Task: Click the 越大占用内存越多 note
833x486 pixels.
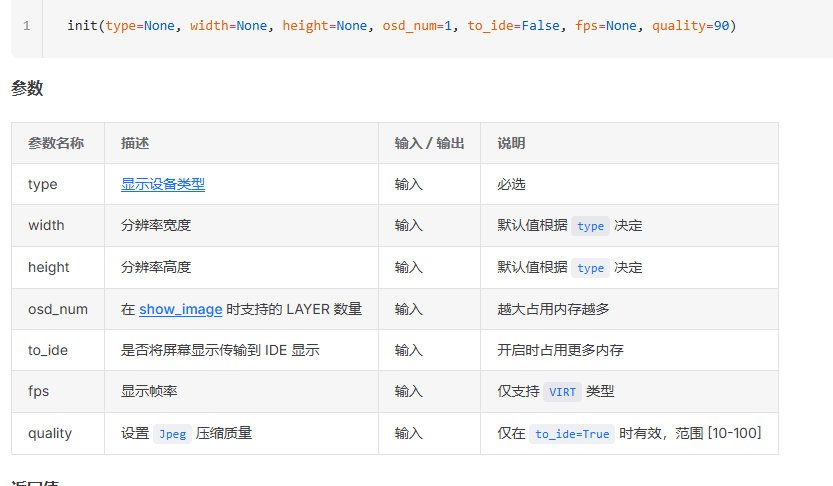Action: point(553,309)
